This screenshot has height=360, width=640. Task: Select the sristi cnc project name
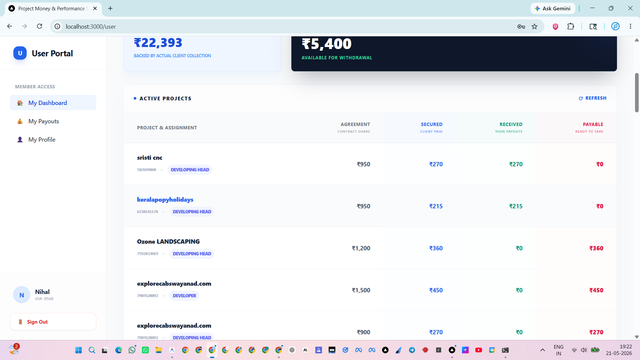pyautogui.click(x=149, y=158)
